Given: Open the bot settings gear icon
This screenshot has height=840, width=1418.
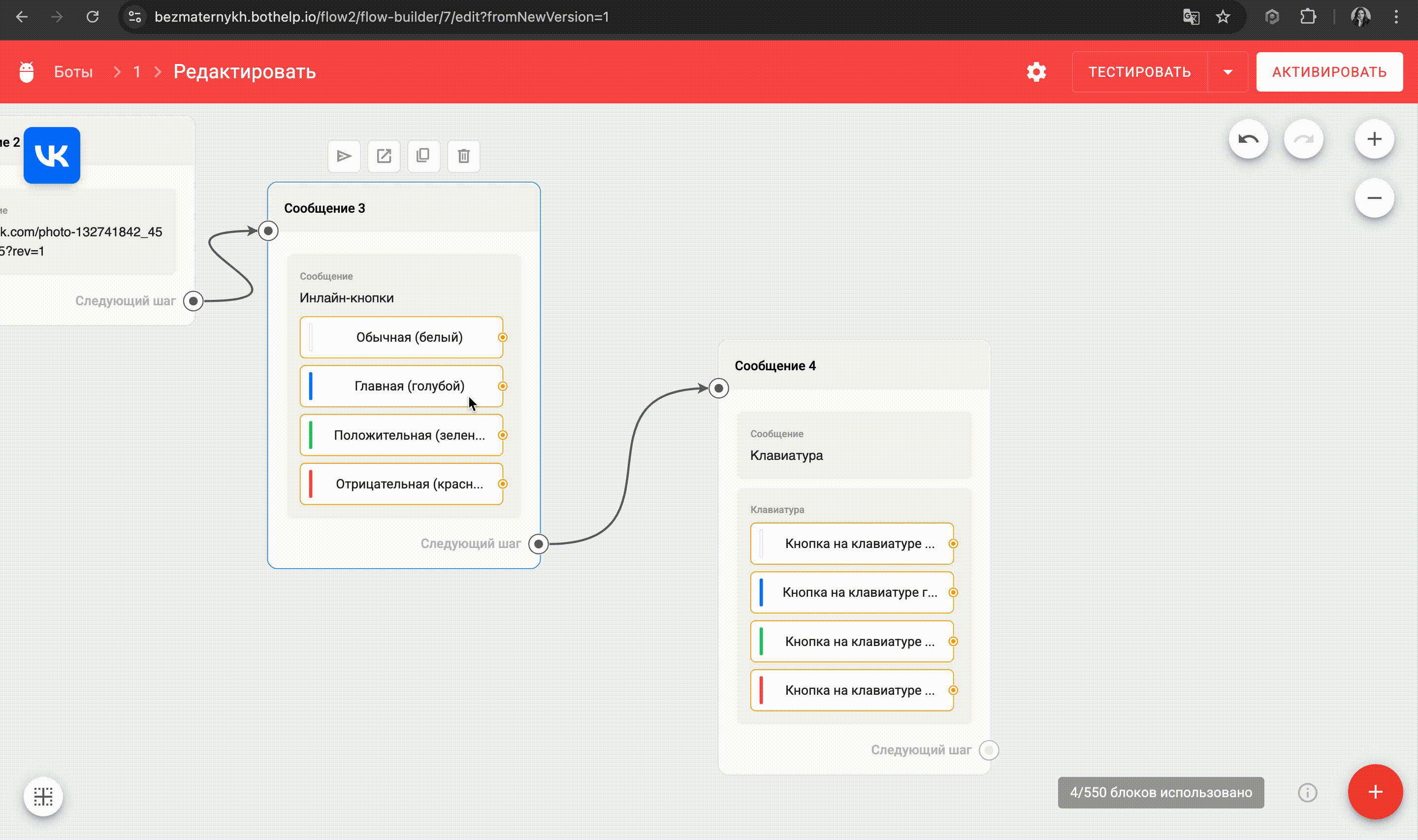Looking at the screenshot, I should pos(1036,72).
